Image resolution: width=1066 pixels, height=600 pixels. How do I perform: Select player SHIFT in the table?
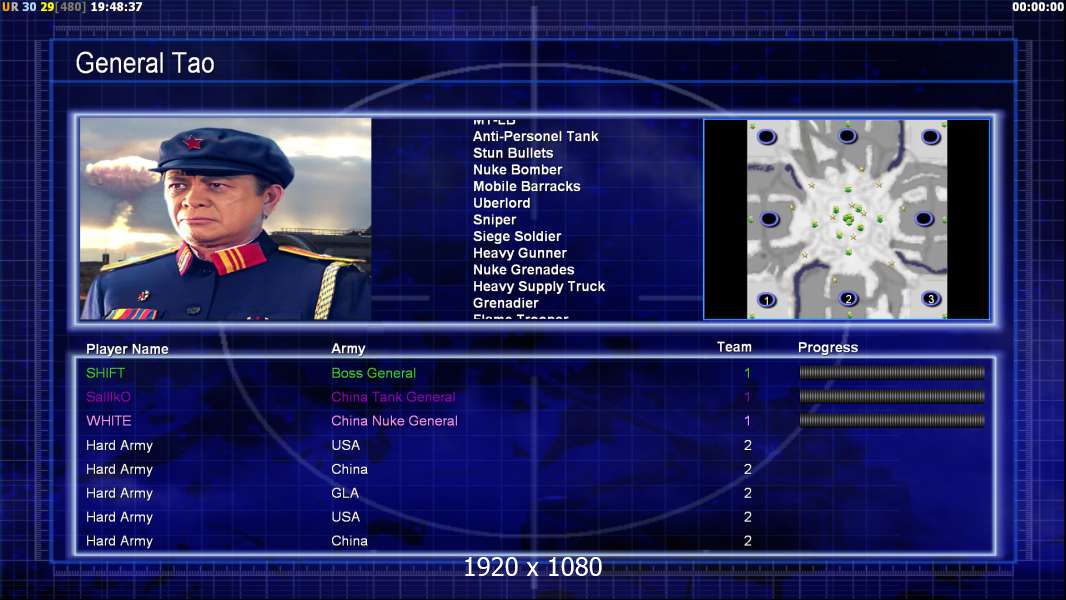[x=105, y=372]
